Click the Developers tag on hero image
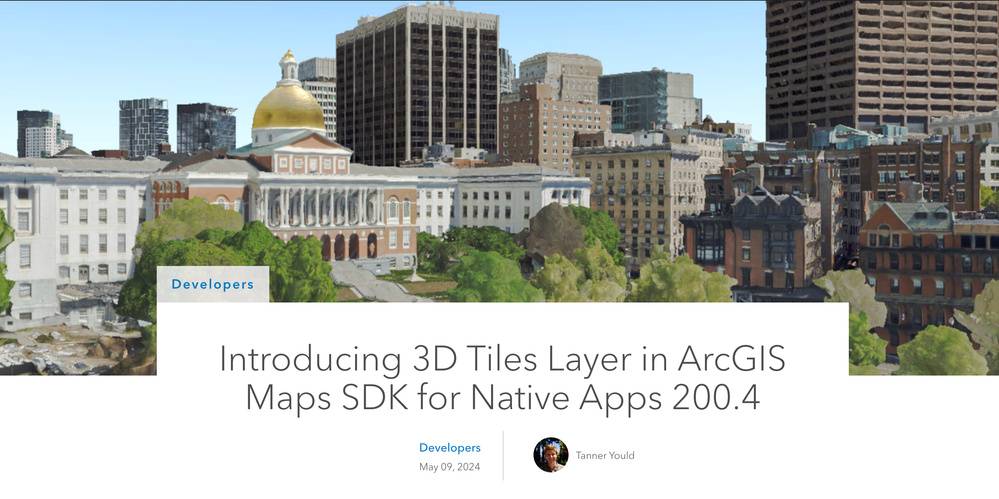This screenshot has height=499, width=999. click(x=213, y=284)
